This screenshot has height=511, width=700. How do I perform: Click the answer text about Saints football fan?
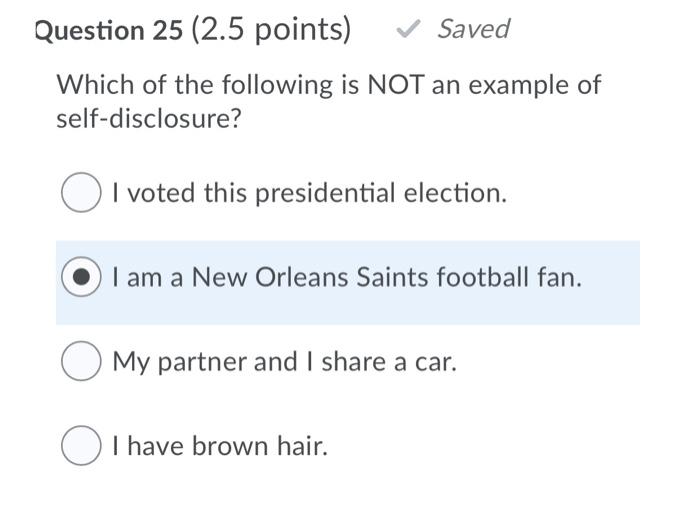346,277
